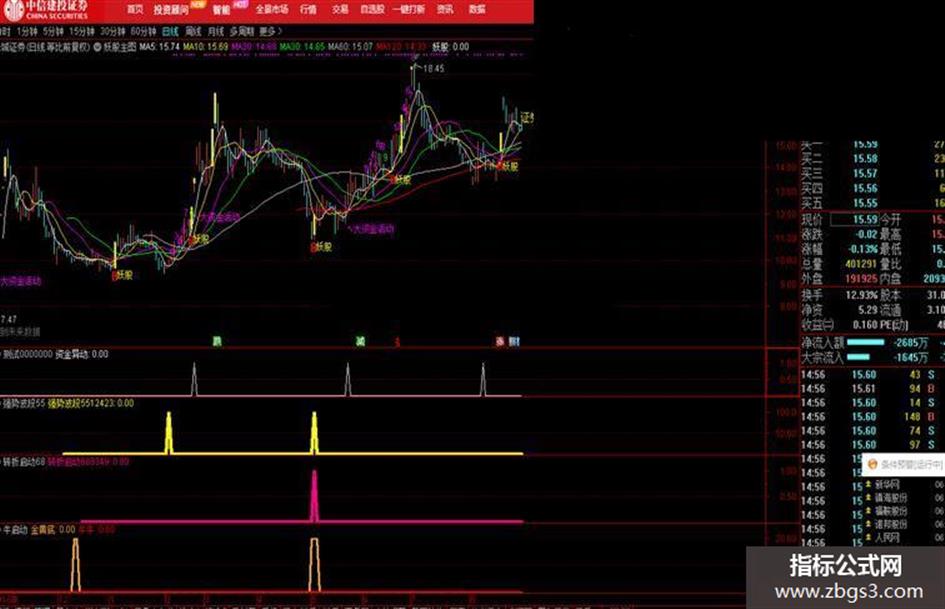This screenshot has width=945, height=609.
Task: Click the 大资金活动 label in chart center
Action: pos(374,229)
